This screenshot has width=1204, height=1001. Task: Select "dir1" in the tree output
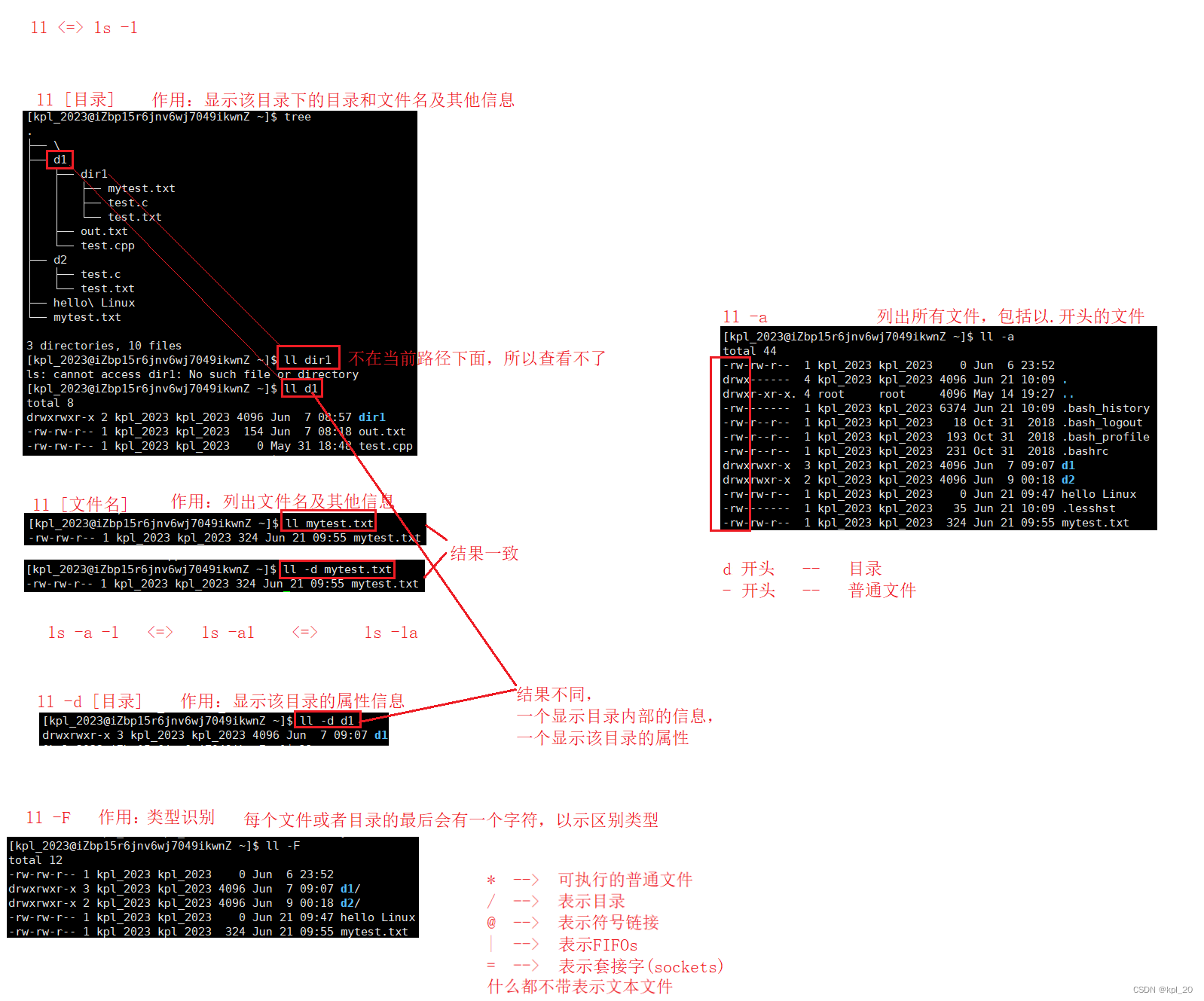click(x=94, y=174)
